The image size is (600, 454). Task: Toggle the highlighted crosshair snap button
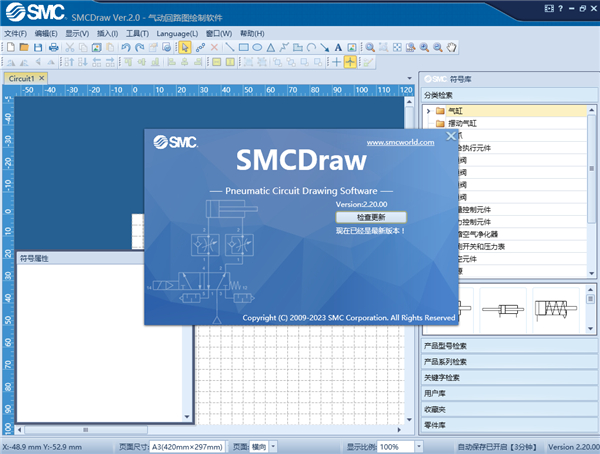tap(350, 62)
